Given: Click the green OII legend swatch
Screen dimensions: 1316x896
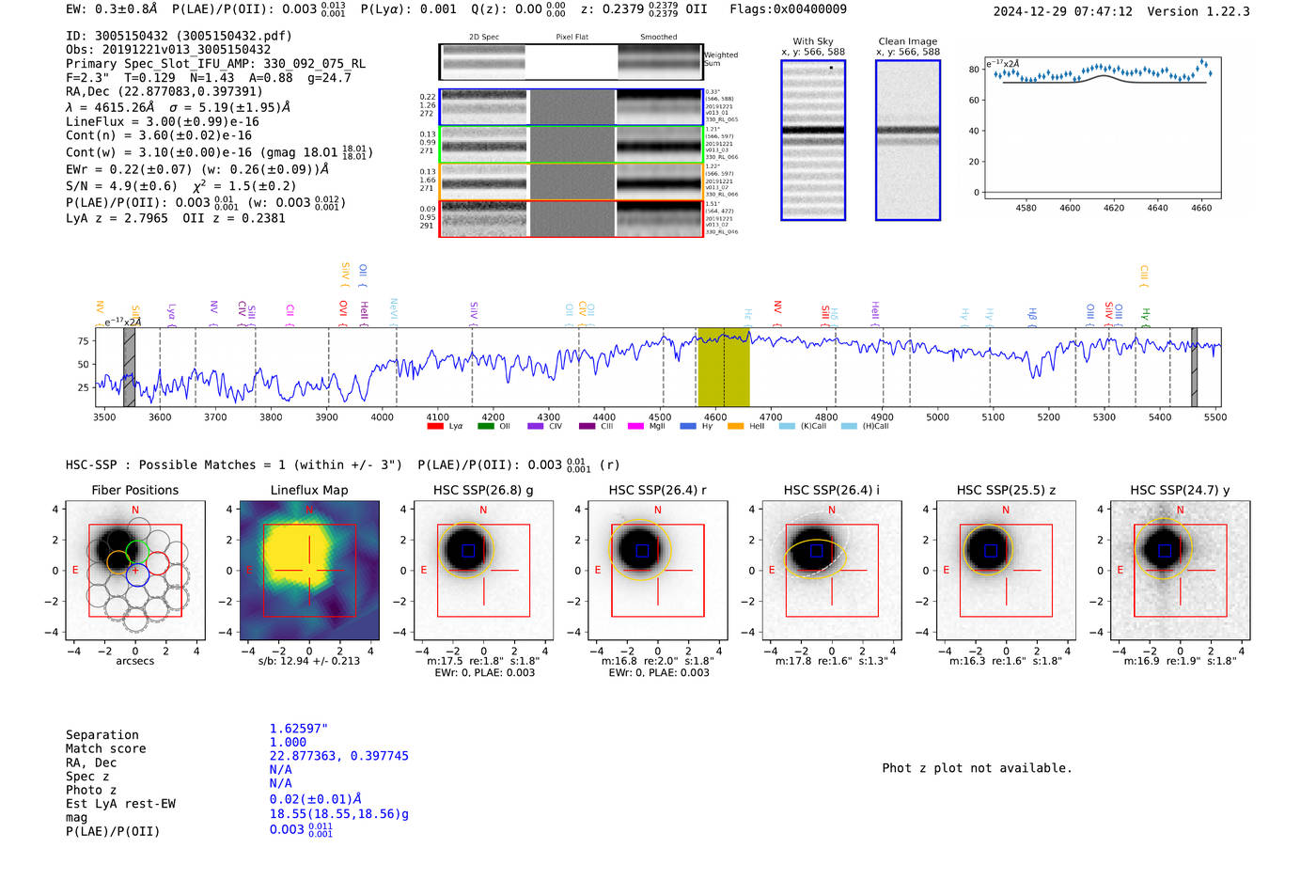Looking at the screenshot, I should pos(485,426).
